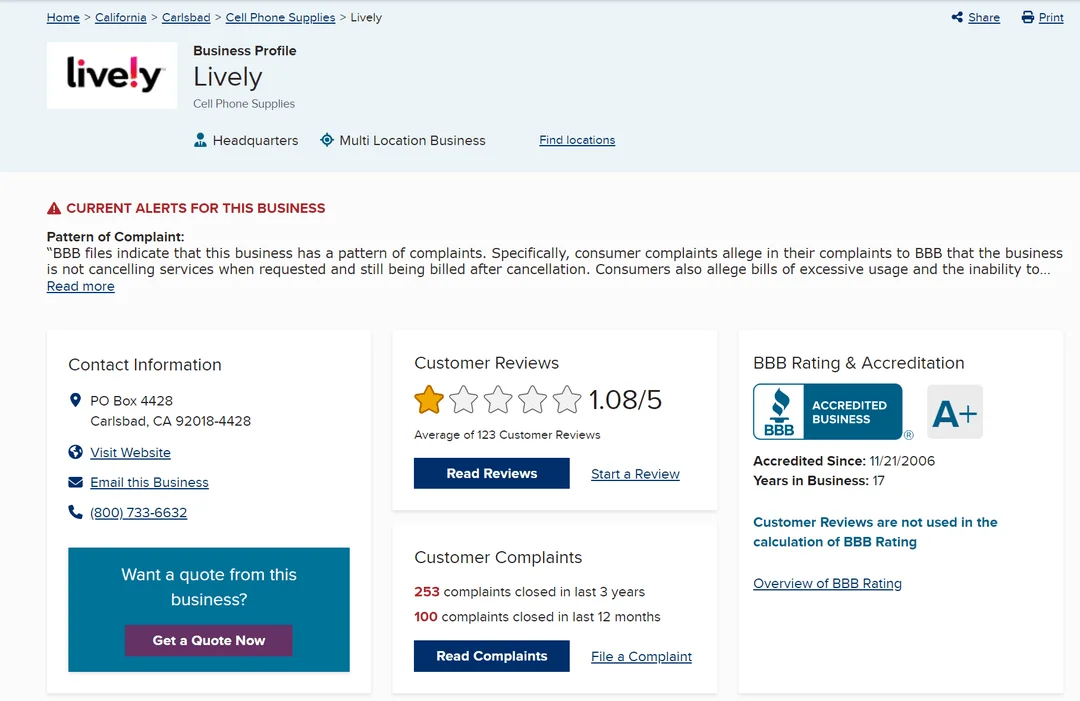Click 'Multi Location Business' label
Viewport: 1080px width, 701px height.
point(412,140)
